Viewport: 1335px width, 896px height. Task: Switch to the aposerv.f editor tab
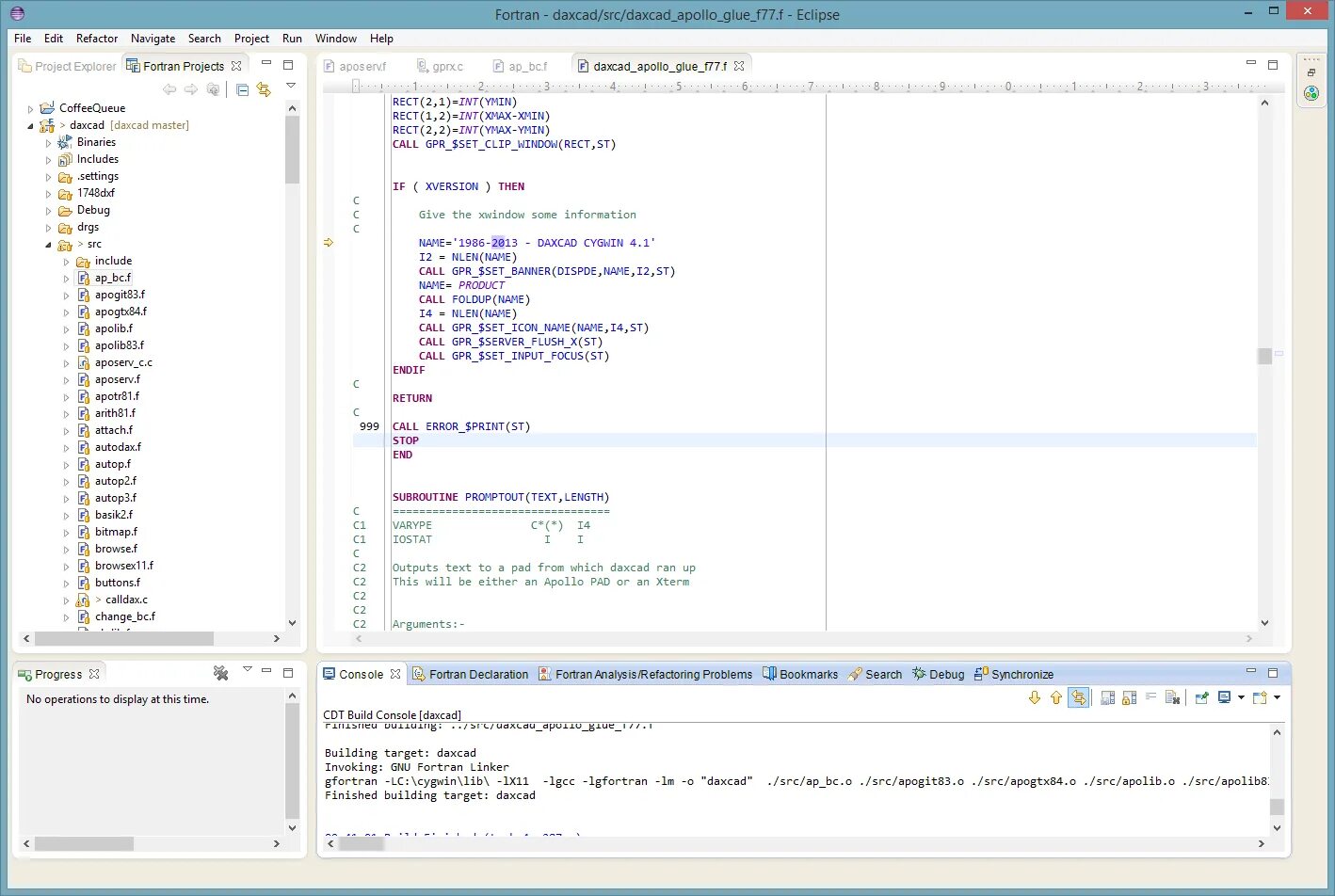[362, 67]
